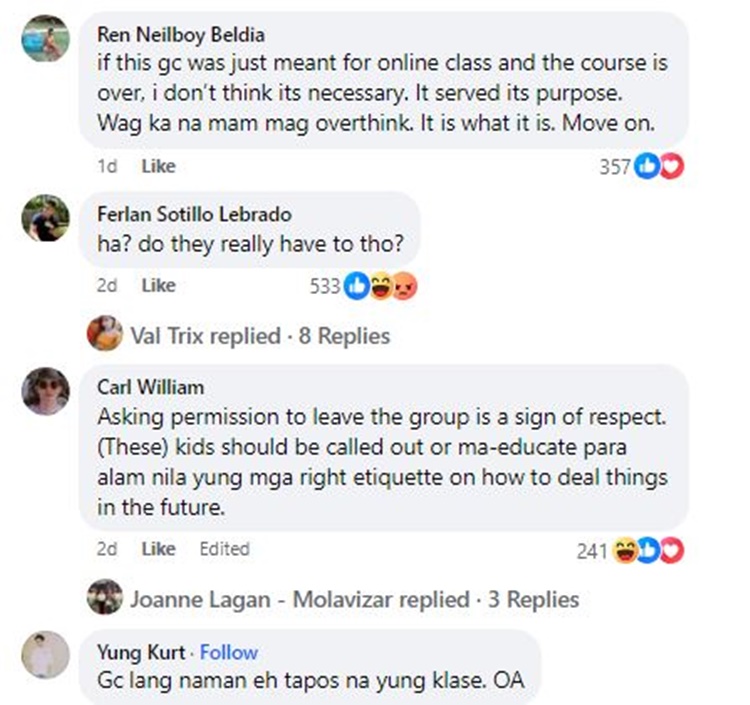750x705 pixels.
Task: Show edit history via Edited label
Action: coord(224,549)
